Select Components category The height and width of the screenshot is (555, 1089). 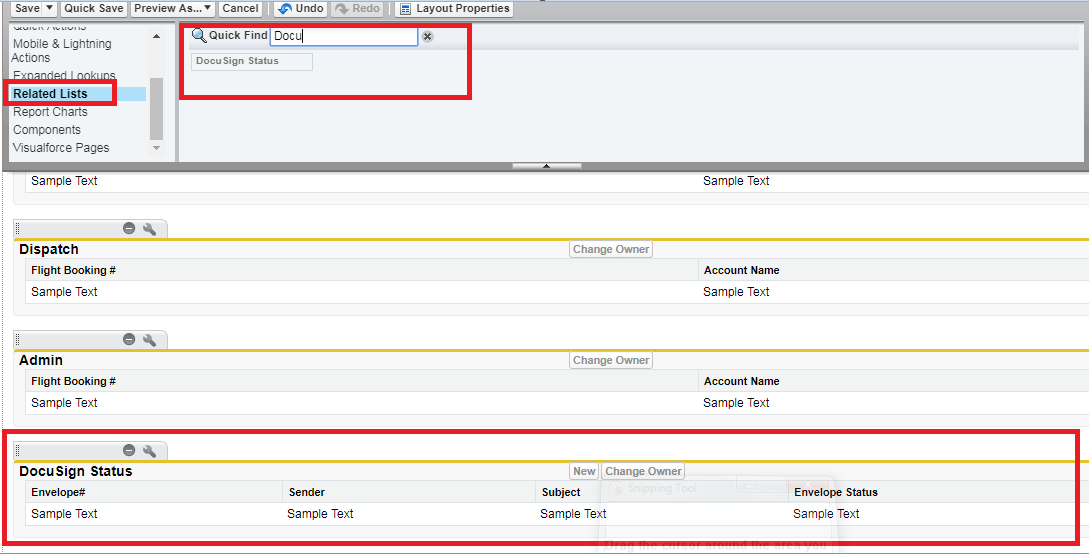pos(47,130)
